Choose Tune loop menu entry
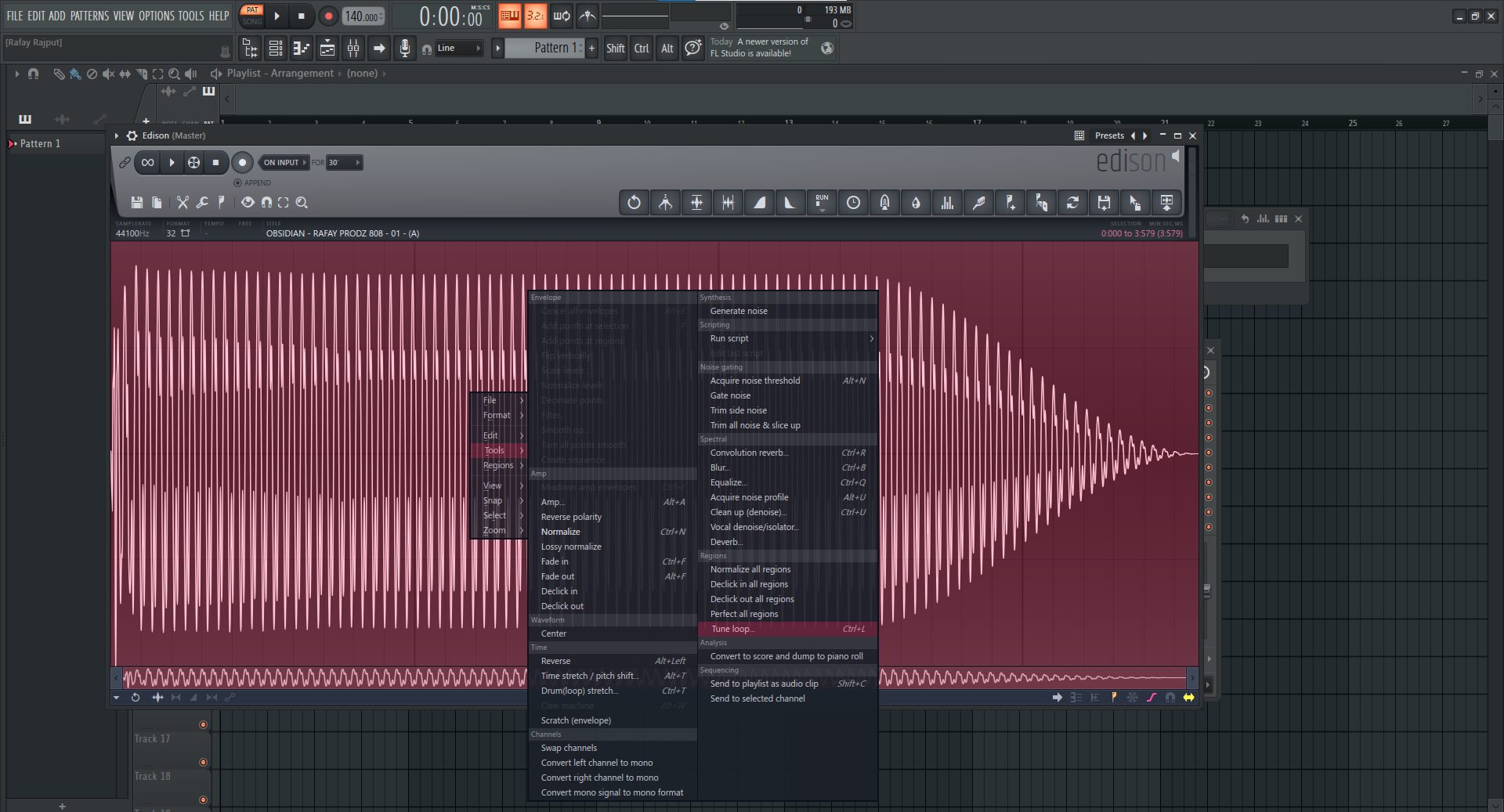Viewport: 1504px width, 812px height. [x=732, y=629]
